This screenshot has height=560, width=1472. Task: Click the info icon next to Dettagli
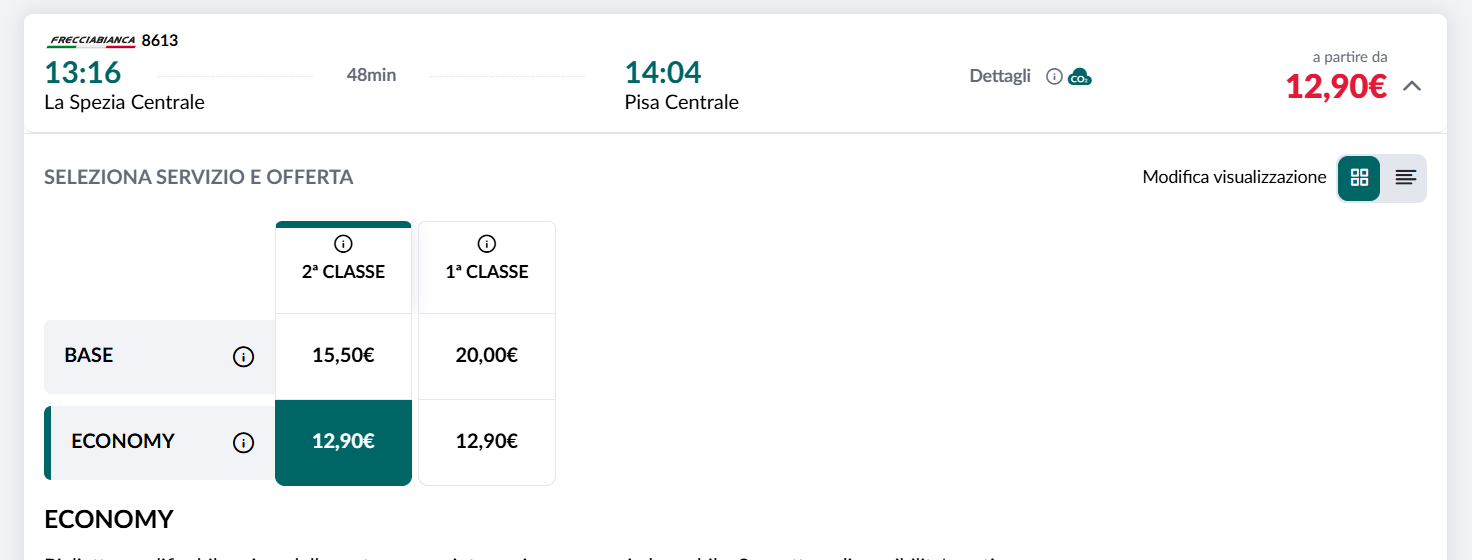pos(1054,76)
